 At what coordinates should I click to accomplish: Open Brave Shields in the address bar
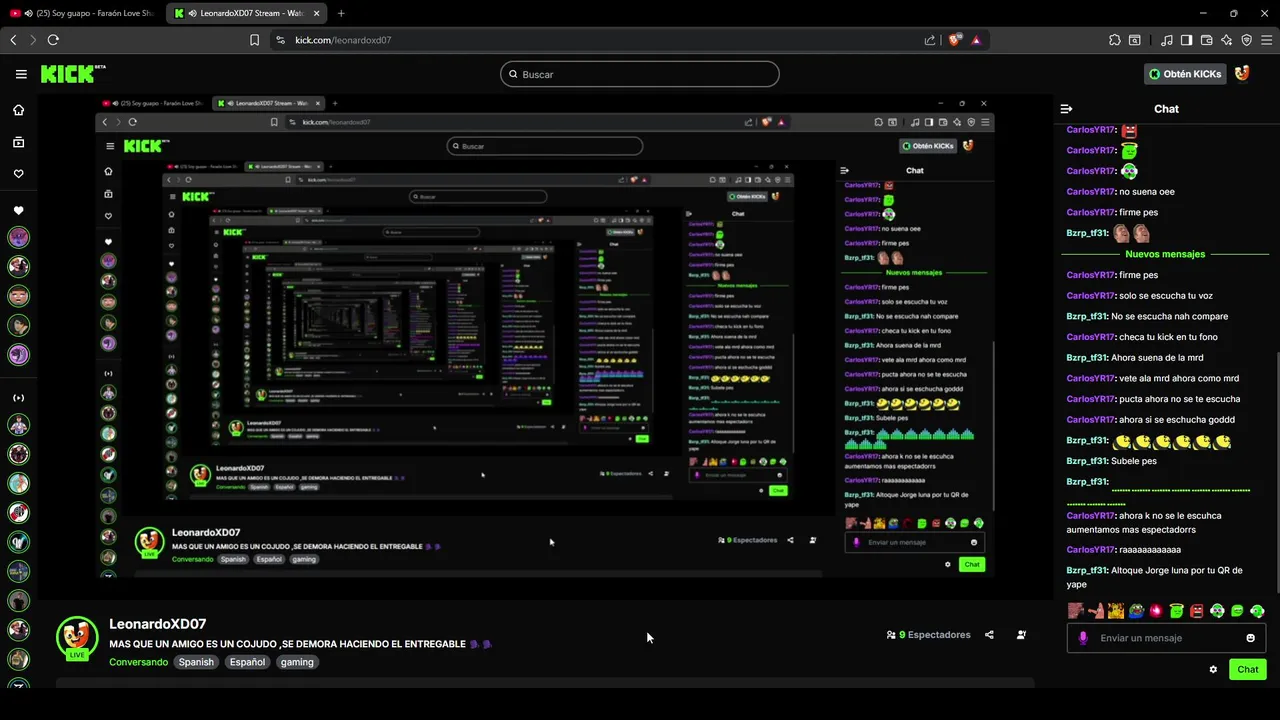point(954,40)
